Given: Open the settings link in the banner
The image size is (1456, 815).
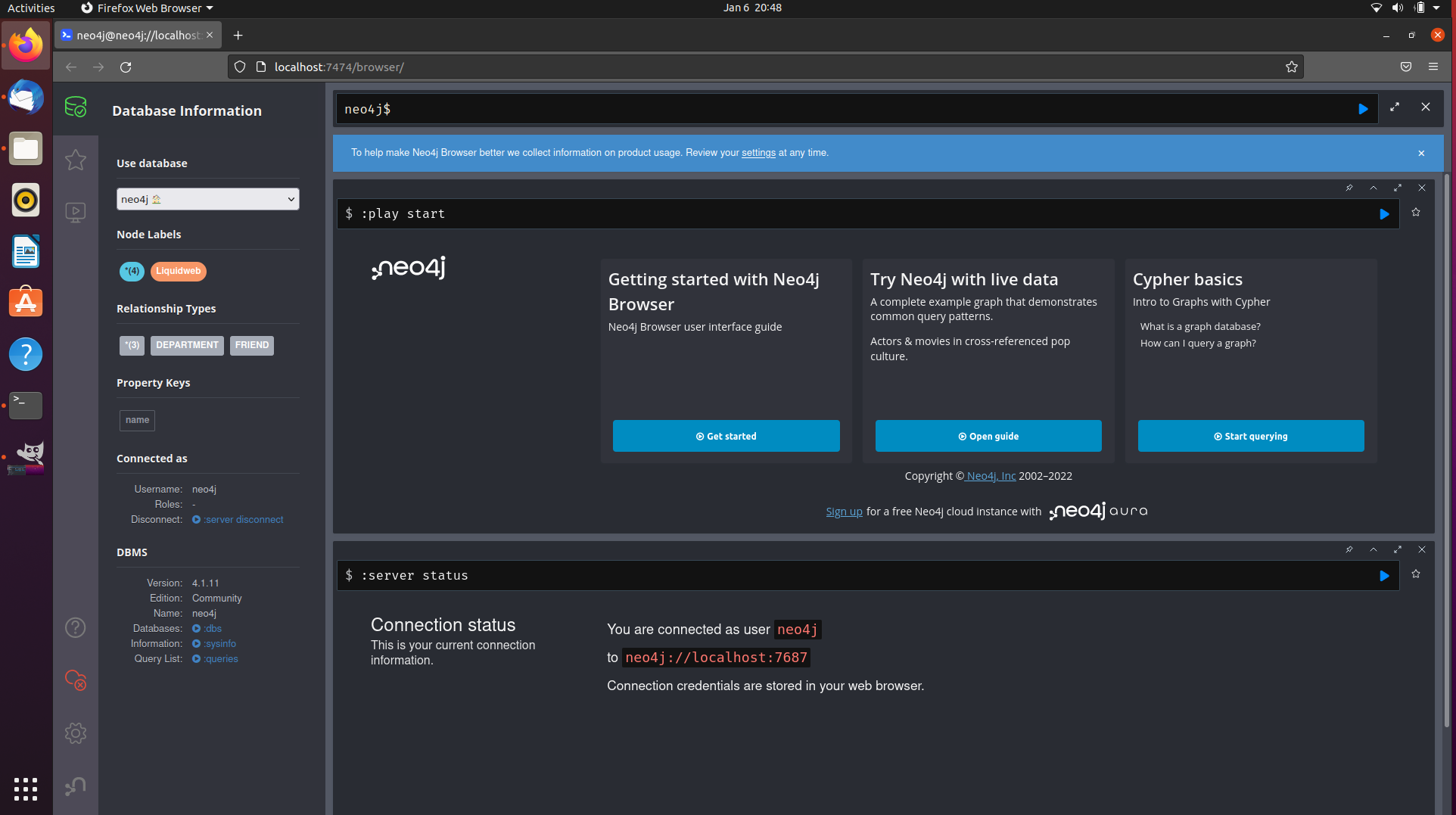Looking at the screenshot, I should (758, 153).
